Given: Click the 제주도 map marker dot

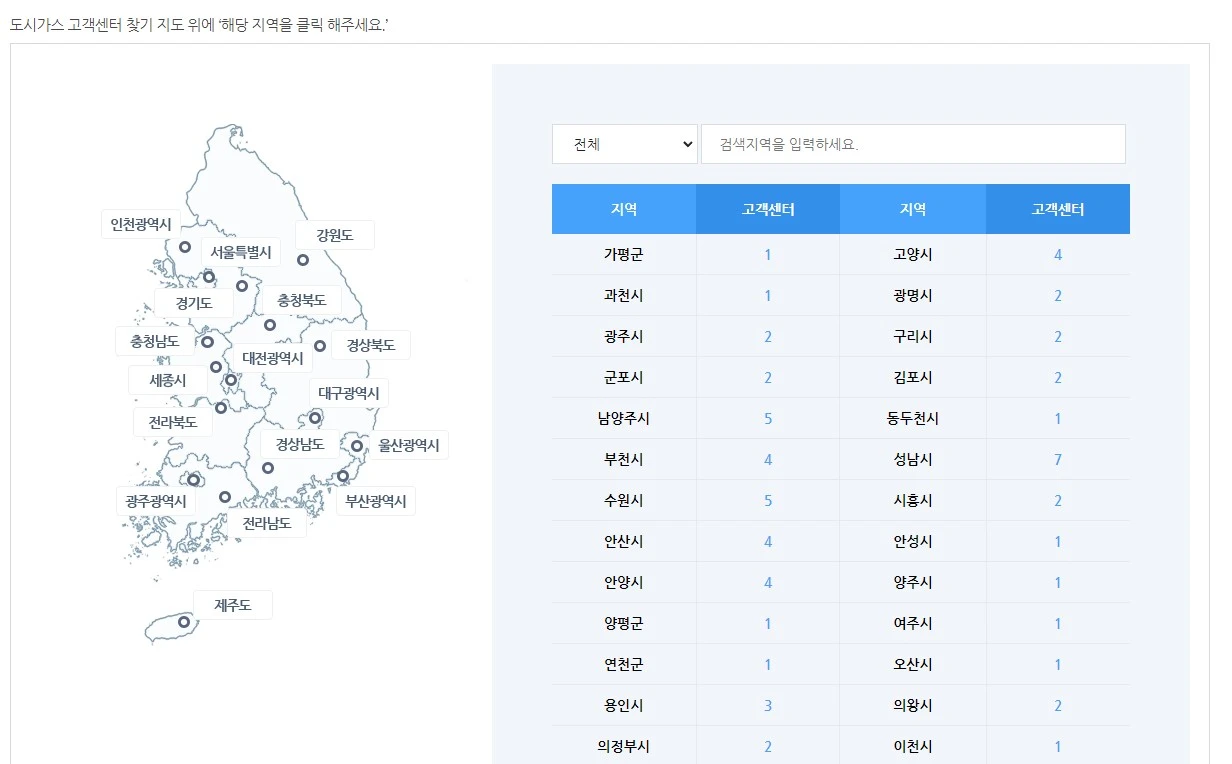Looking at the screenshot, I should (184, 622).
